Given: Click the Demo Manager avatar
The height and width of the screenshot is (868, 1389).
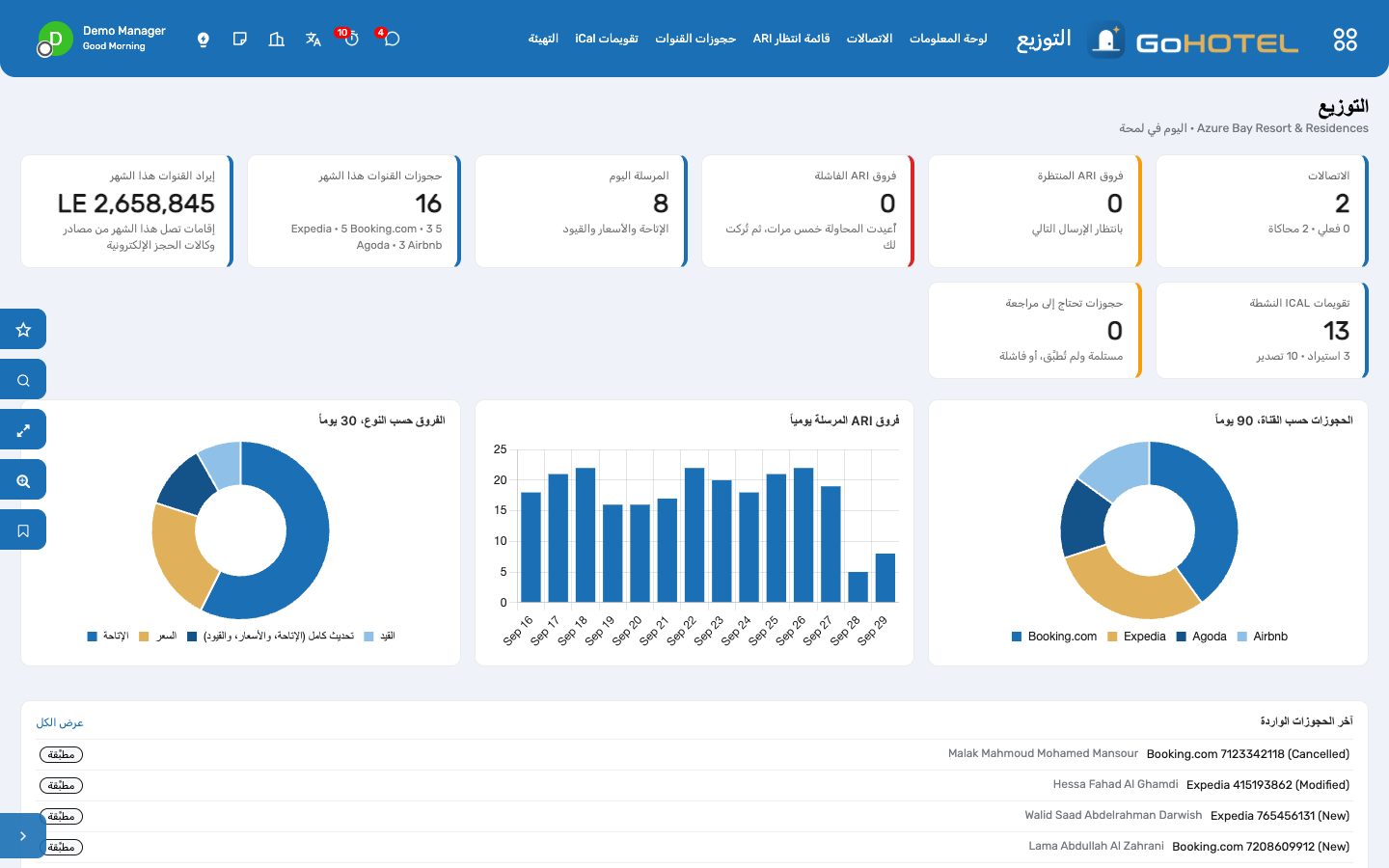Looking at the screenshot, I should (x=55, y=40).
